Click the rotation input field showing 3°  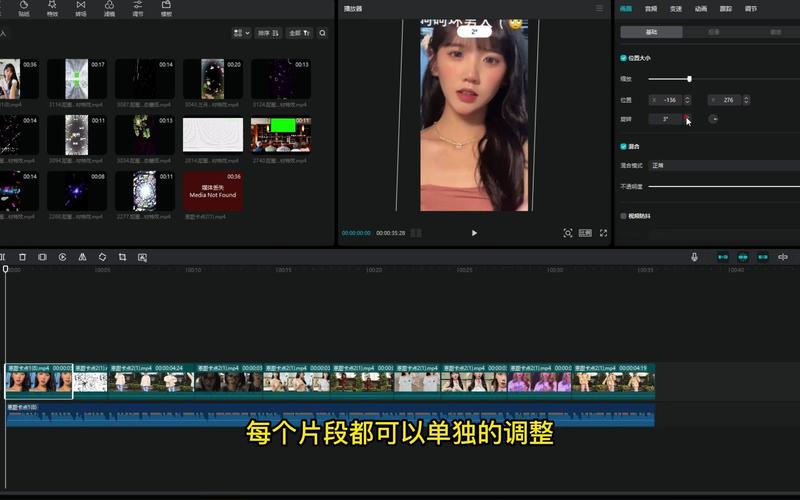pyautogui.click(x=665, y=119)
